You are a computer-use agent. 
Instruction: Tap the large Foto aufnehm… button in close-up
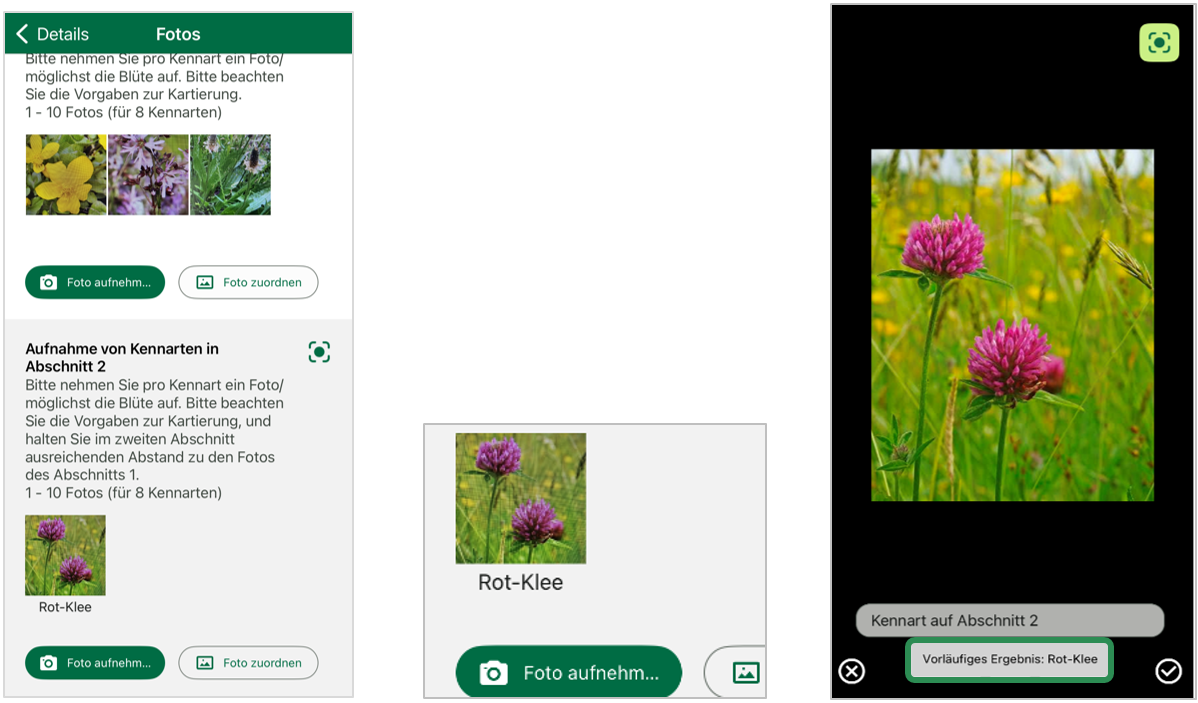click(x=568, y=673)
